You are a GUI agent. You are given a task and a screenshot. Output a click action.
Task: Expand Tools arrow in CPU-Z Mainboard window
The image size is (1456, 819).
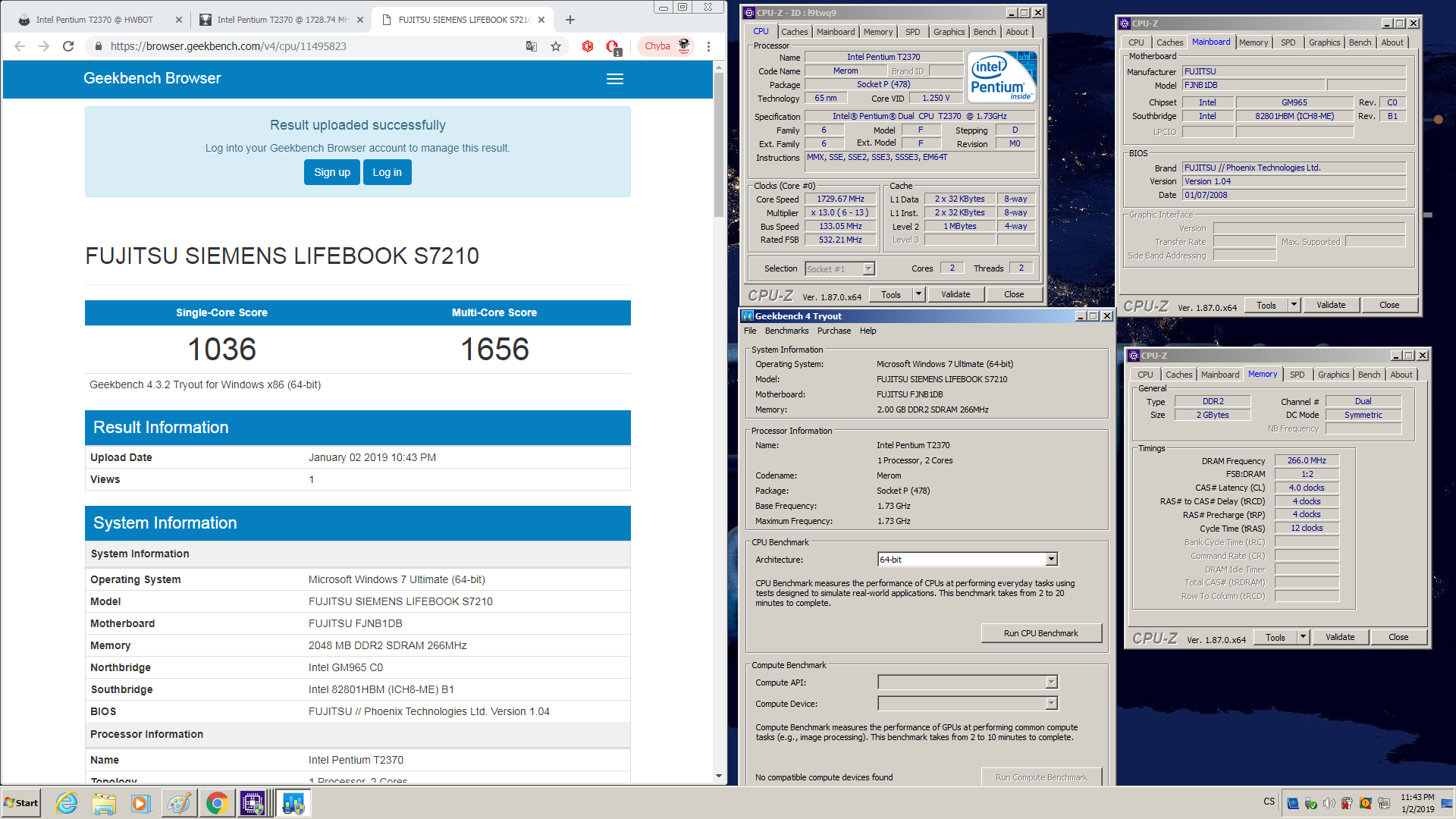[1294, 305]
